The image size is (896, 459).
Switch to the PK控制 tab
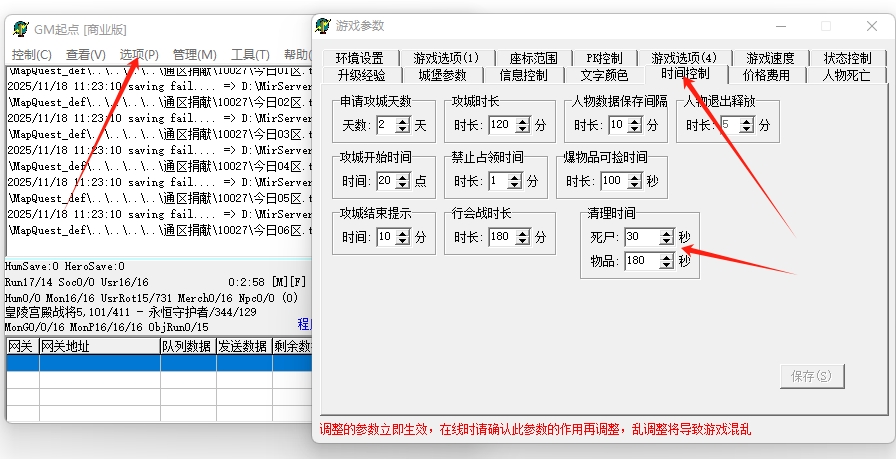coord(604,58)
